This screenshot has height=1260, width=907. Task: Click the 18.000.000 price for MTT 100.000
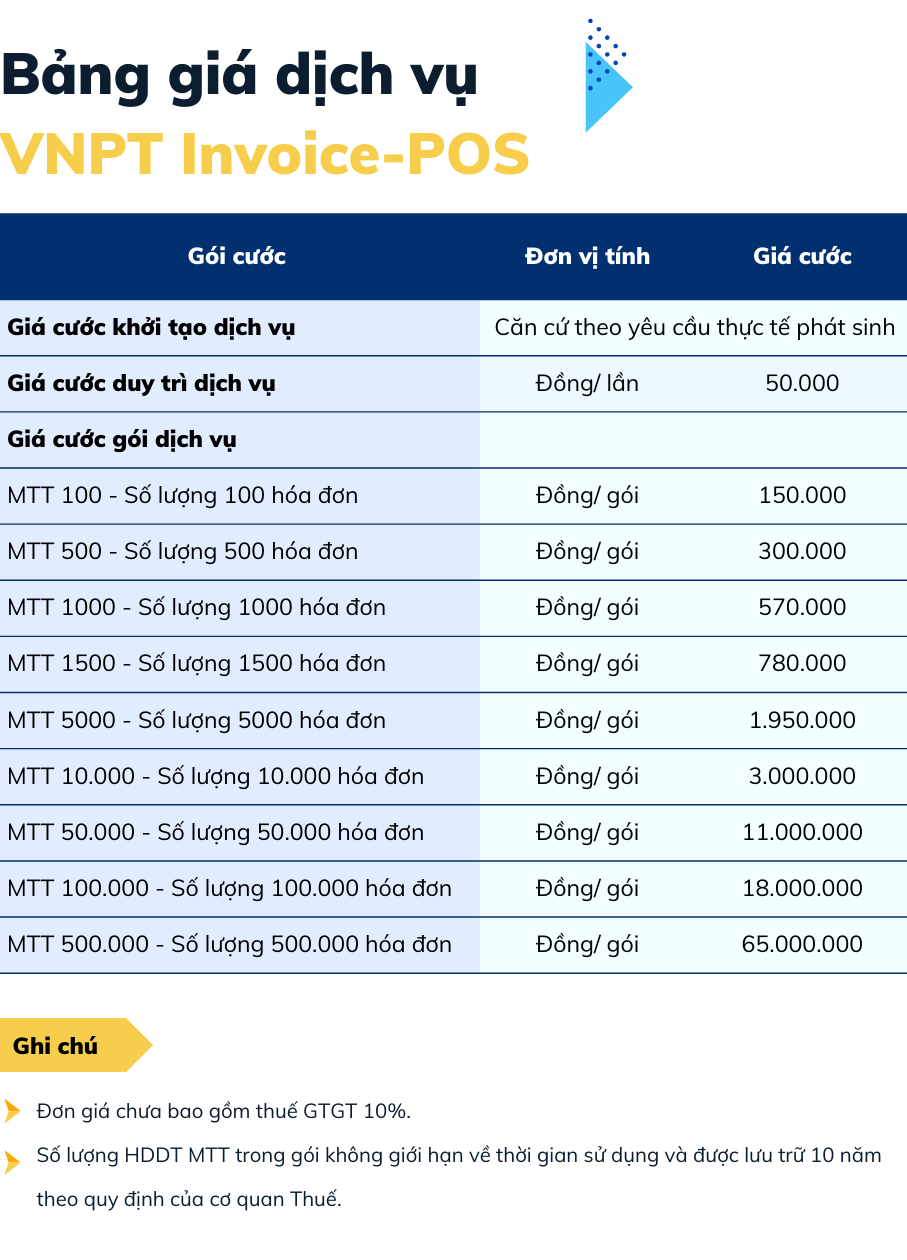(802, 888)
